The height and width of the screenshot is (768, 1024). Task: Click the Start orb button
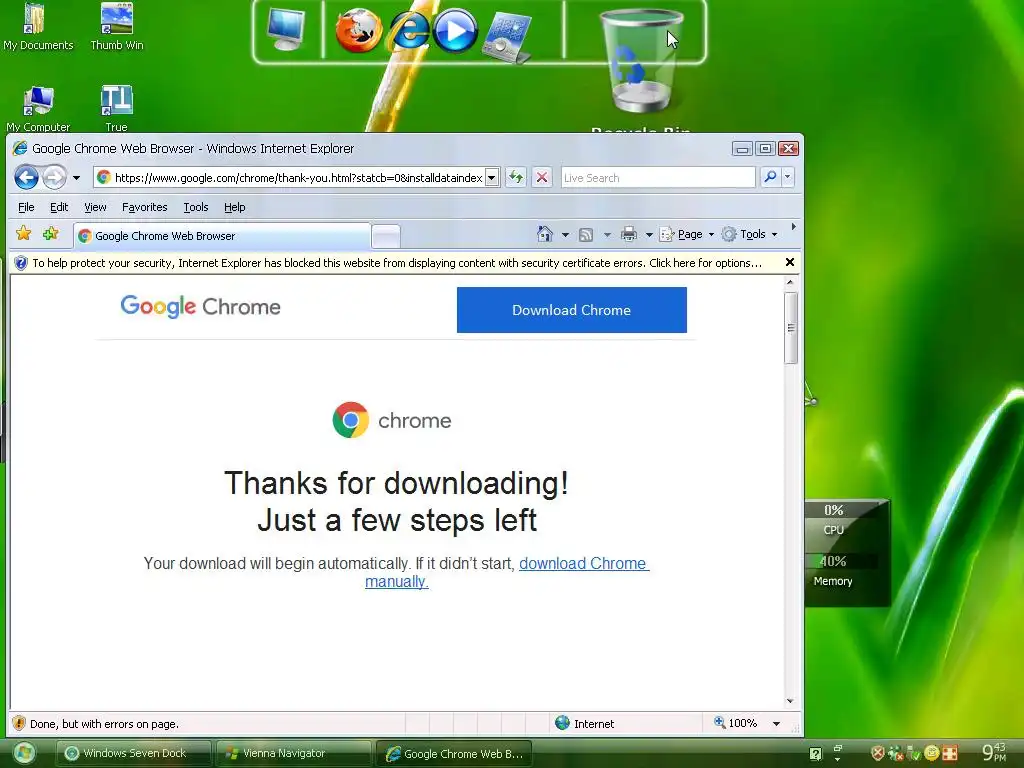24,753
